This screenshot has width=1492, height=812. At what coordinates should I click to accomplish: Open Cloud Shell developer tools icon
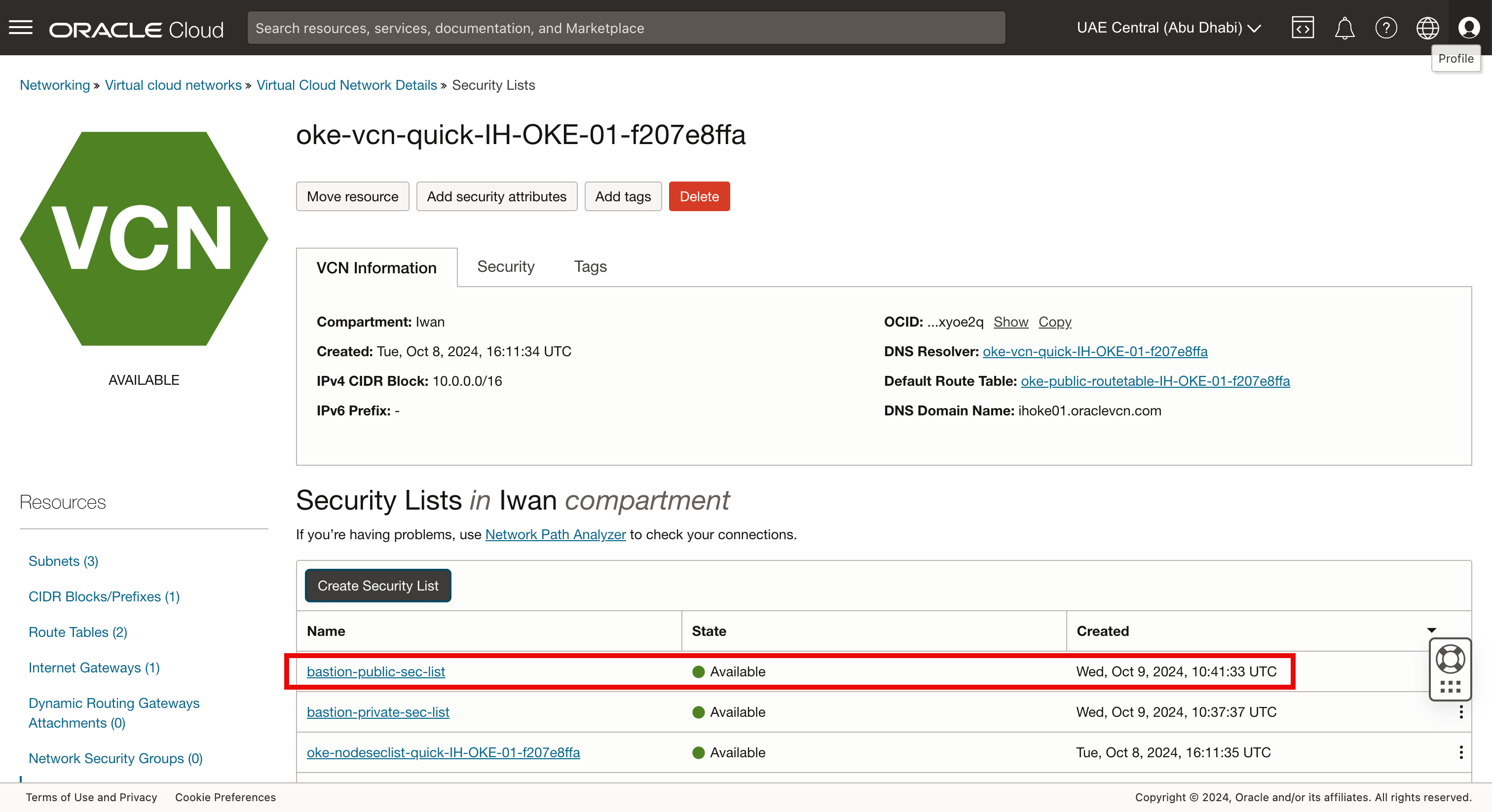pos(1302,27)
